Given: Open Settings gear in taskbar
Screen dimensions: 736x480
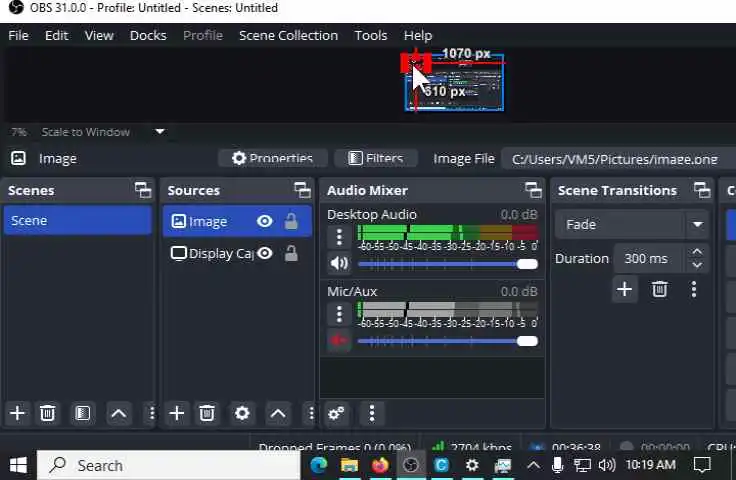Looking at the screenshot, I should tap(472, 465).
